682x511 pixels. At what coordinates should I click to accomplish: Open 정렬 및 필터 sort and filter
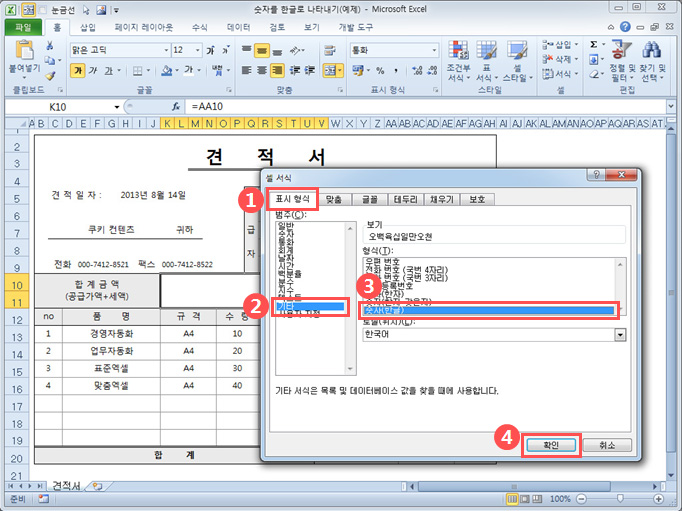622,60
